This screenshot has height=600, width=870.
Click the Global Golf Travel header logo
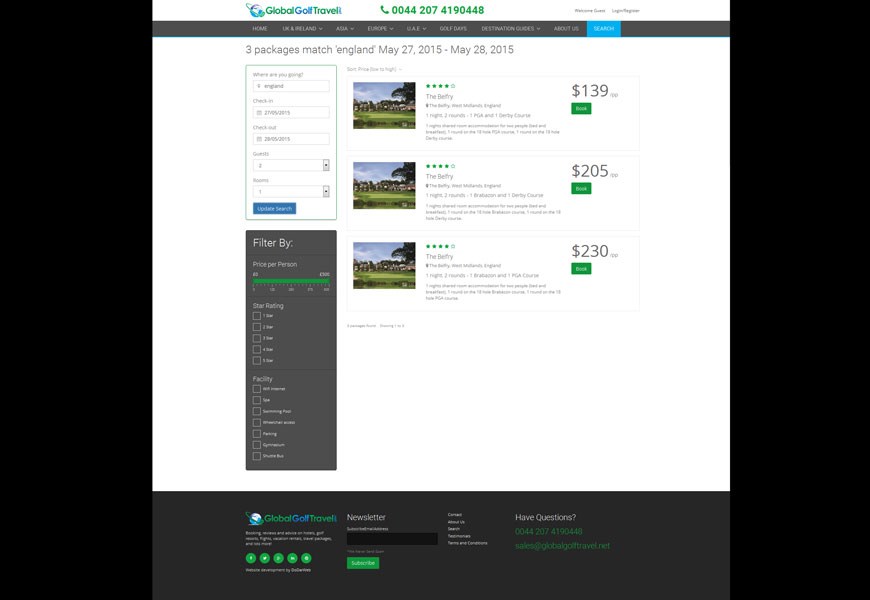pos(294,10)
